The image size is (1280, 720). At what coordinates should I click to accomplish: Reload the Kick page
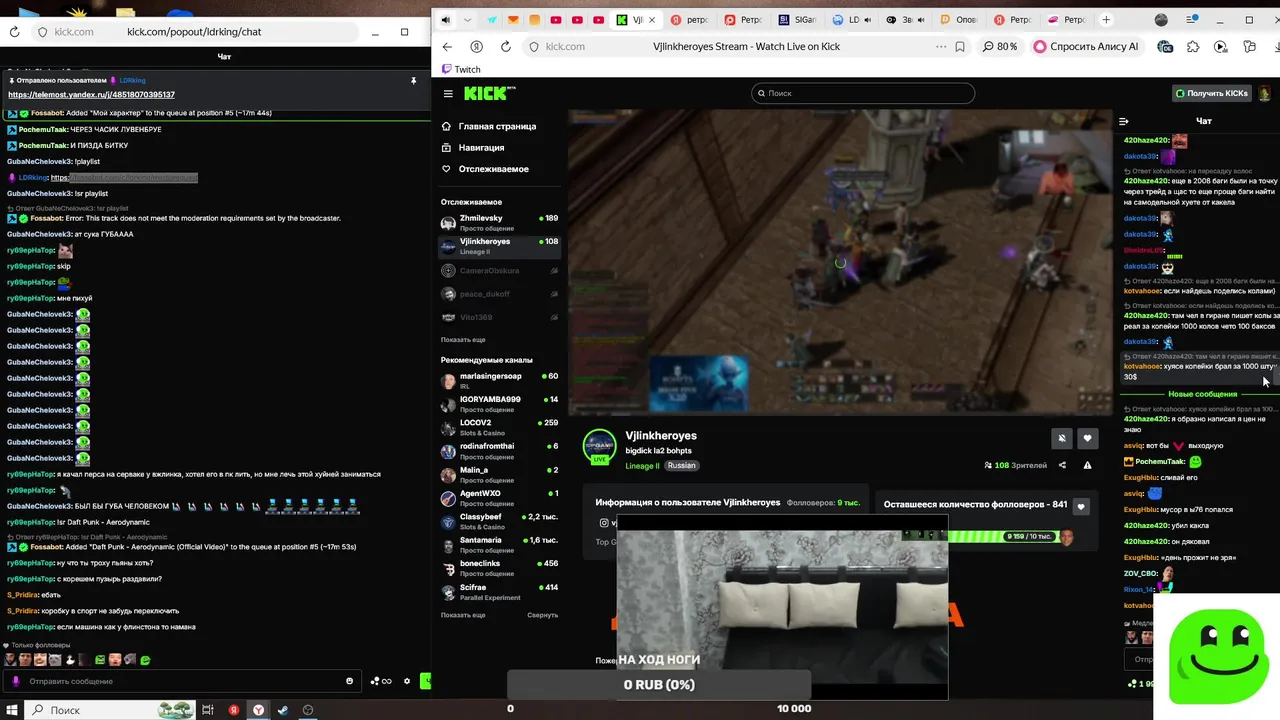(x=505, y=46)
